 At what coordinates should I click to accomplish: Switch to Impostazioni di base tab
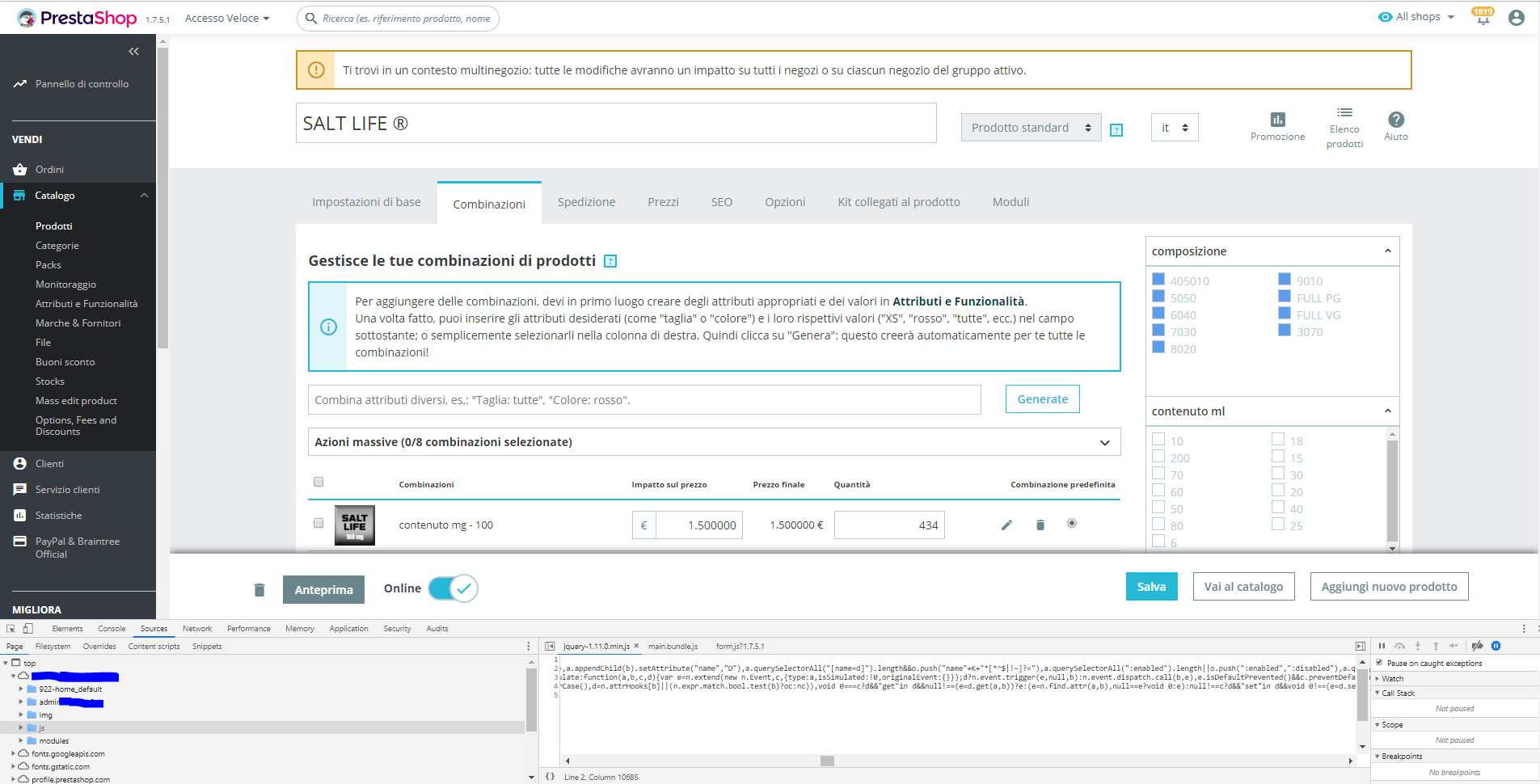coord(366,202)
